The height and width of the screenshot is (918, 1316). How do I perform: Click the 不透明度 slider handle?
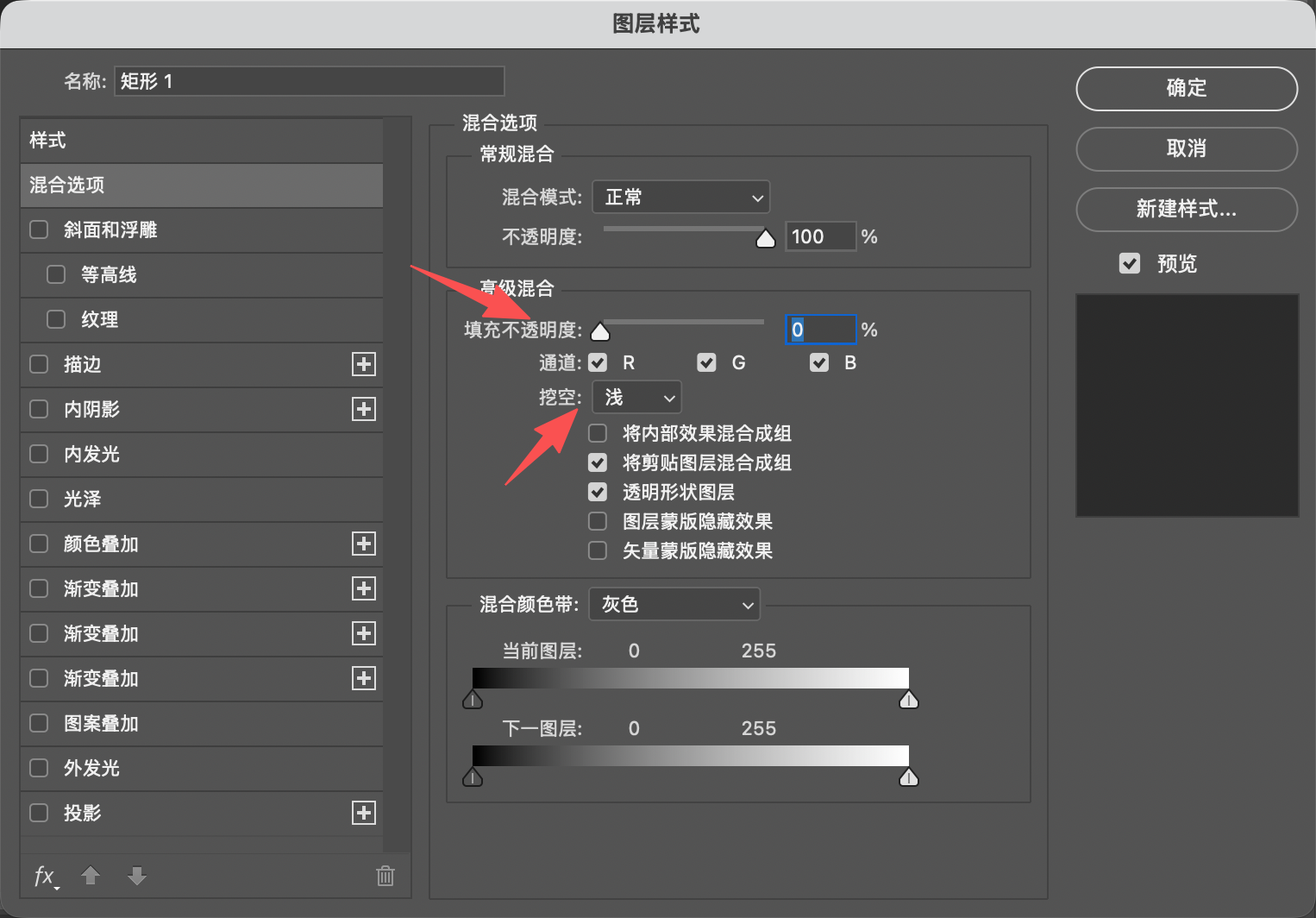[x=766, y=238]
